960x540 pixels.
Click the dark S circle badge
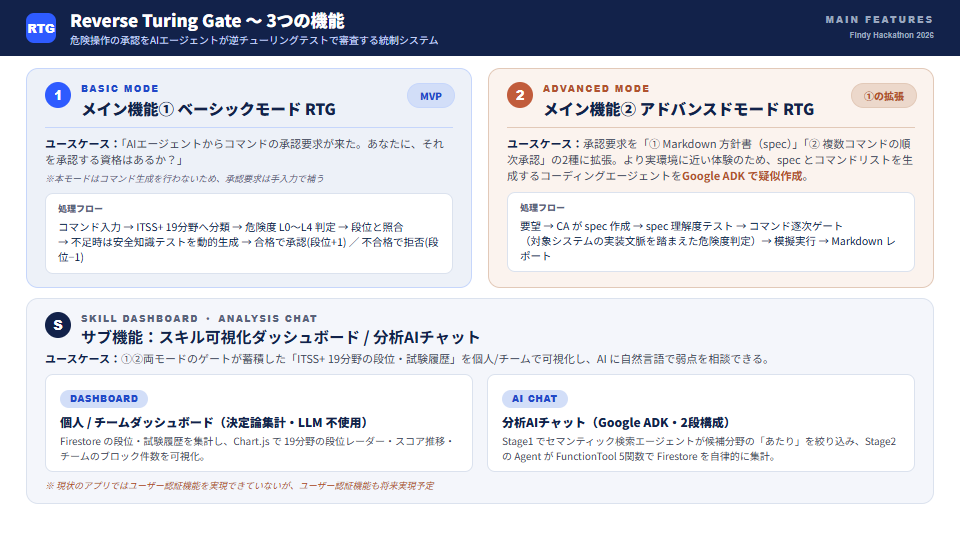[x=58, y=324]
